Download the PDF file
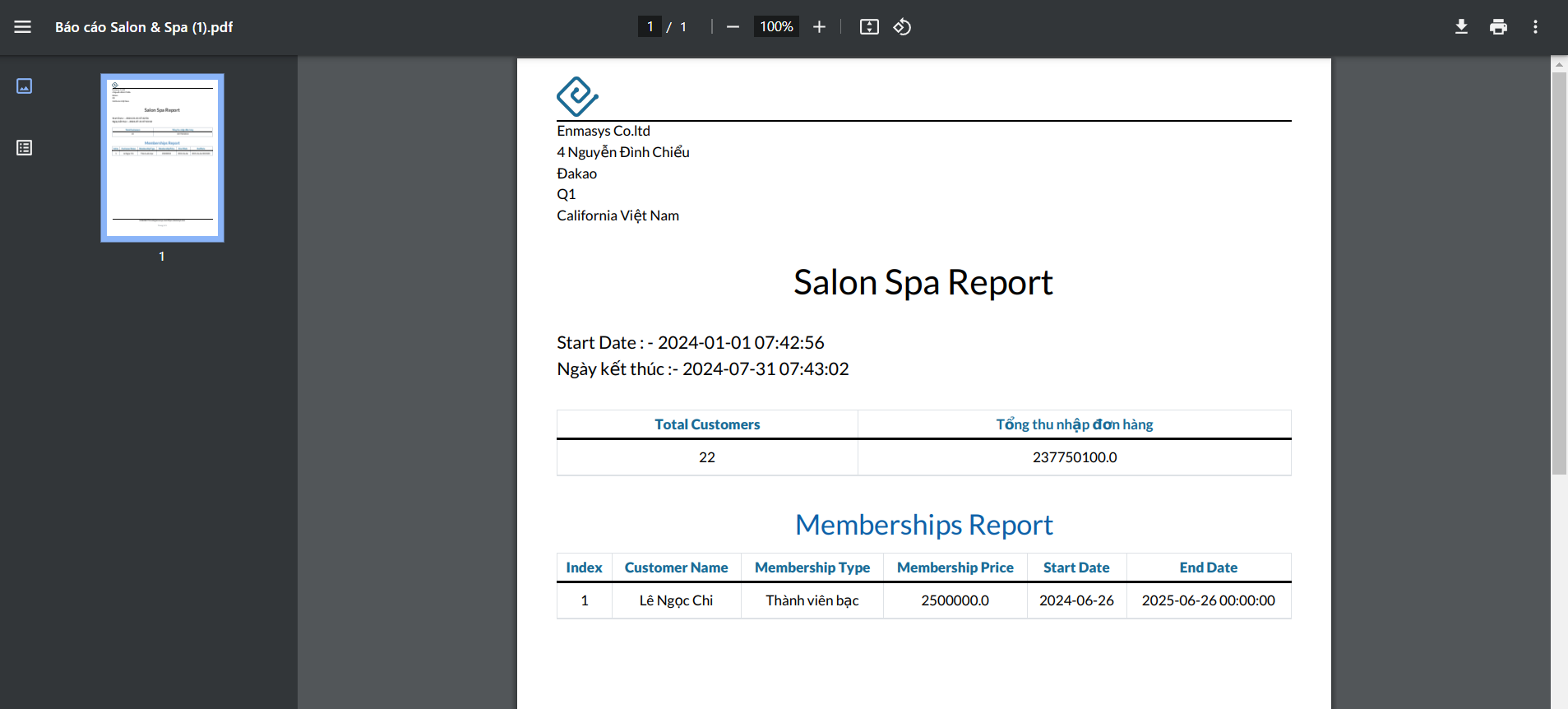The width and height of the screenshot is (1568, 709). click(x=1461, y=27)
